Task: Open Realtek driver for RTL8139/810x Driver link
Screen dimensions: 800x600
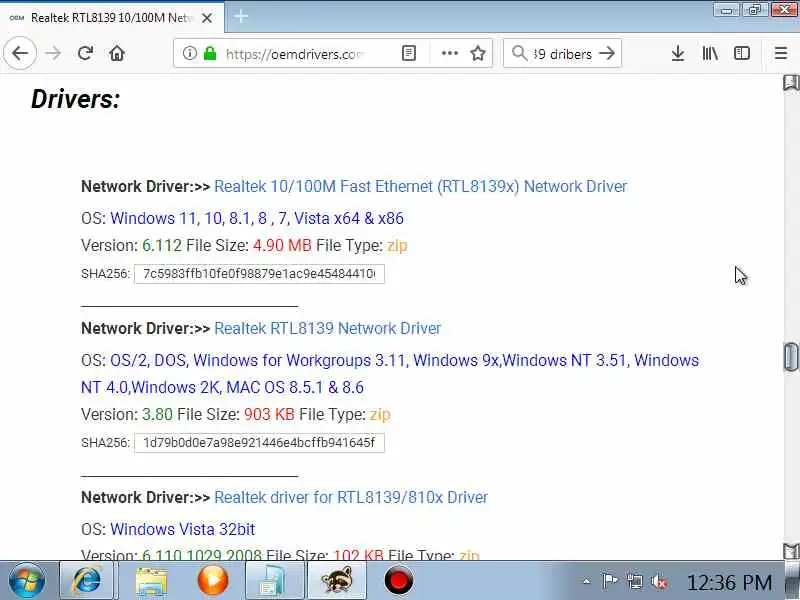Action: [x=351, y=497]
